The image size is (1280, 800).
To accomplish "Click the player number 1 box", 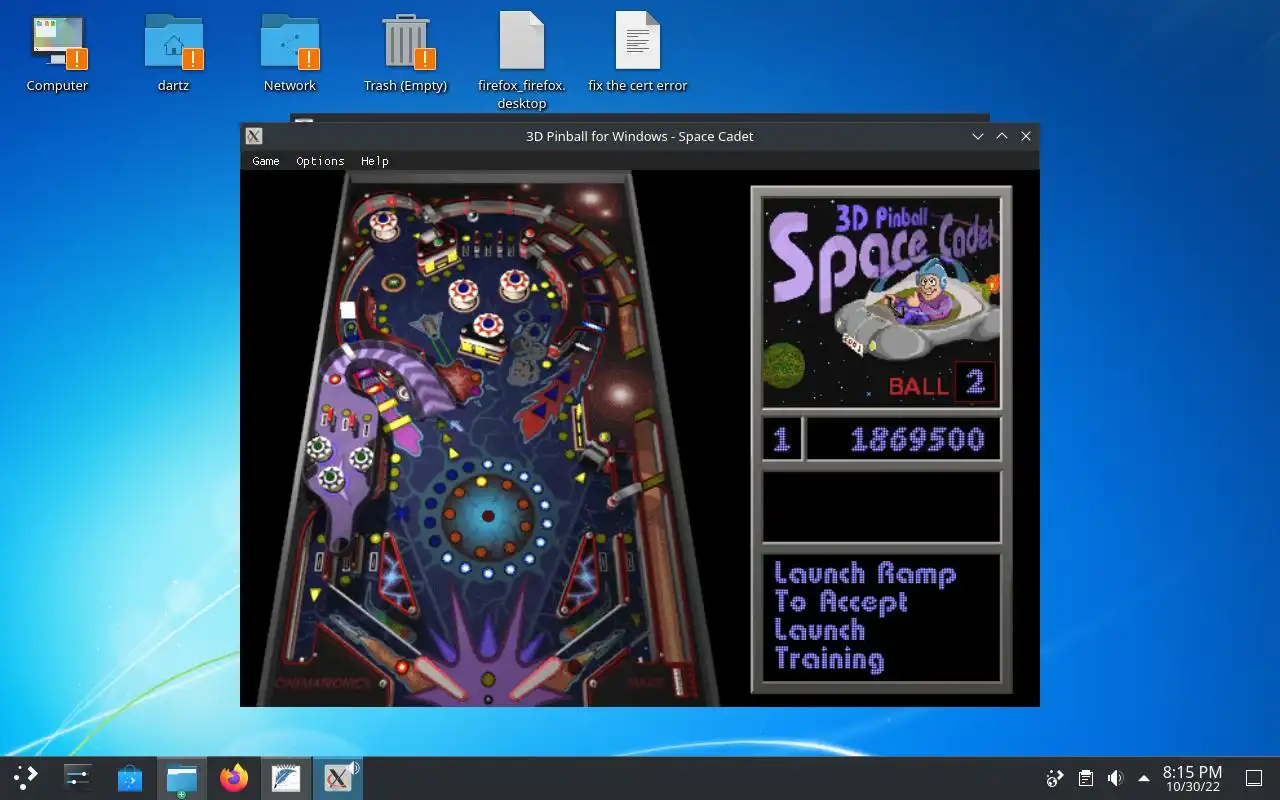I will 782,439.
